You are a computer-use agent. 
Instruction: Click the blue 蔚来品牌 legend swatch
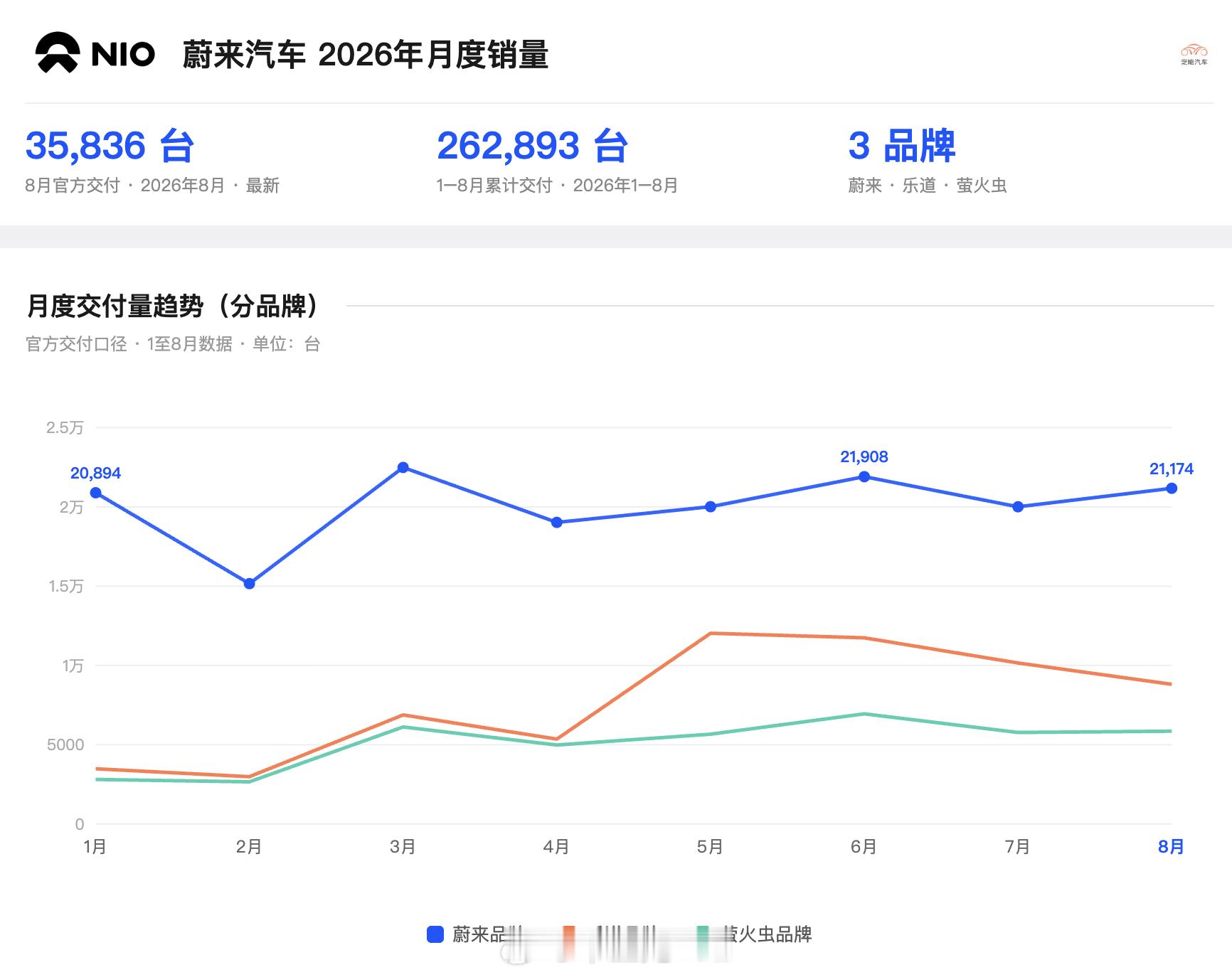435,934
